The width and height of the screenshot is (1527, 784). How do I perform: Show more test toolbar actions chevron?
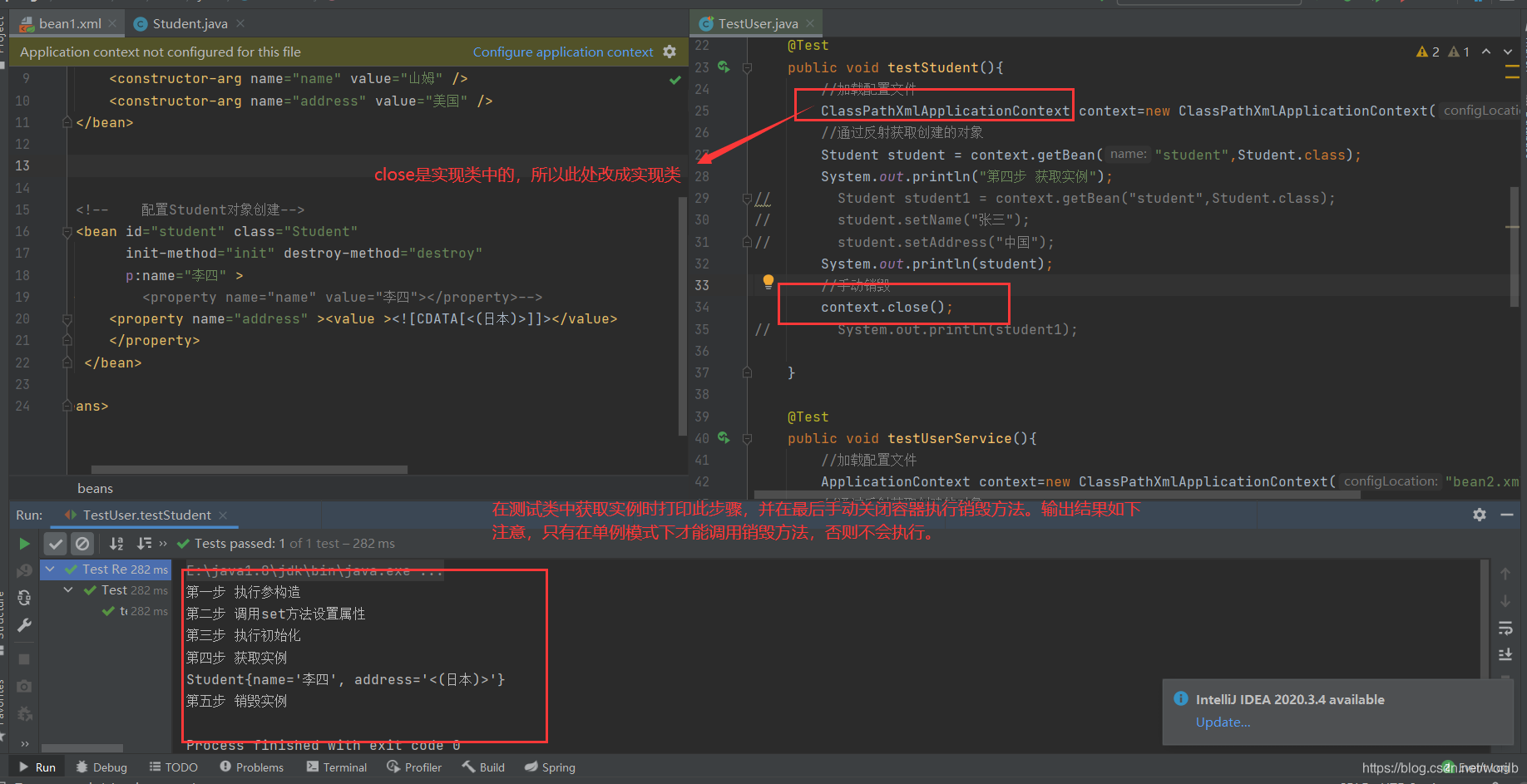click(163, 544)
